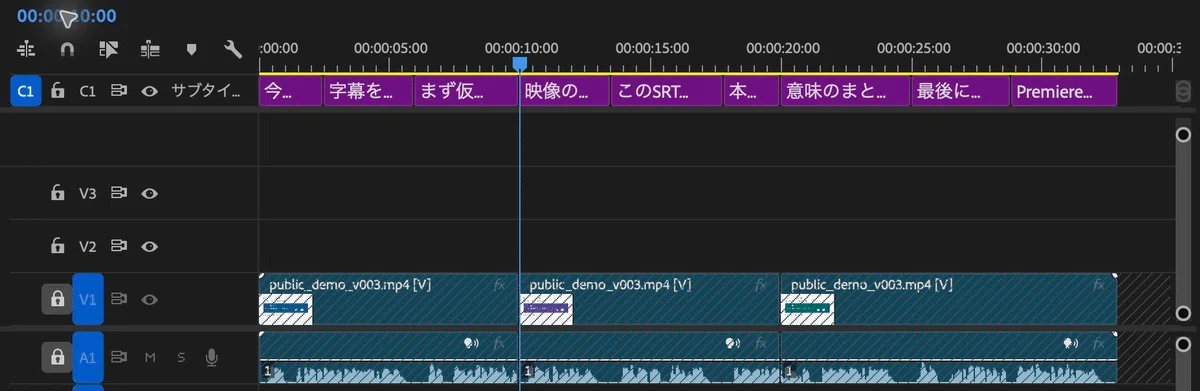Toggle sync lock on track A1
1200x391 pixels.
[119, 357]
